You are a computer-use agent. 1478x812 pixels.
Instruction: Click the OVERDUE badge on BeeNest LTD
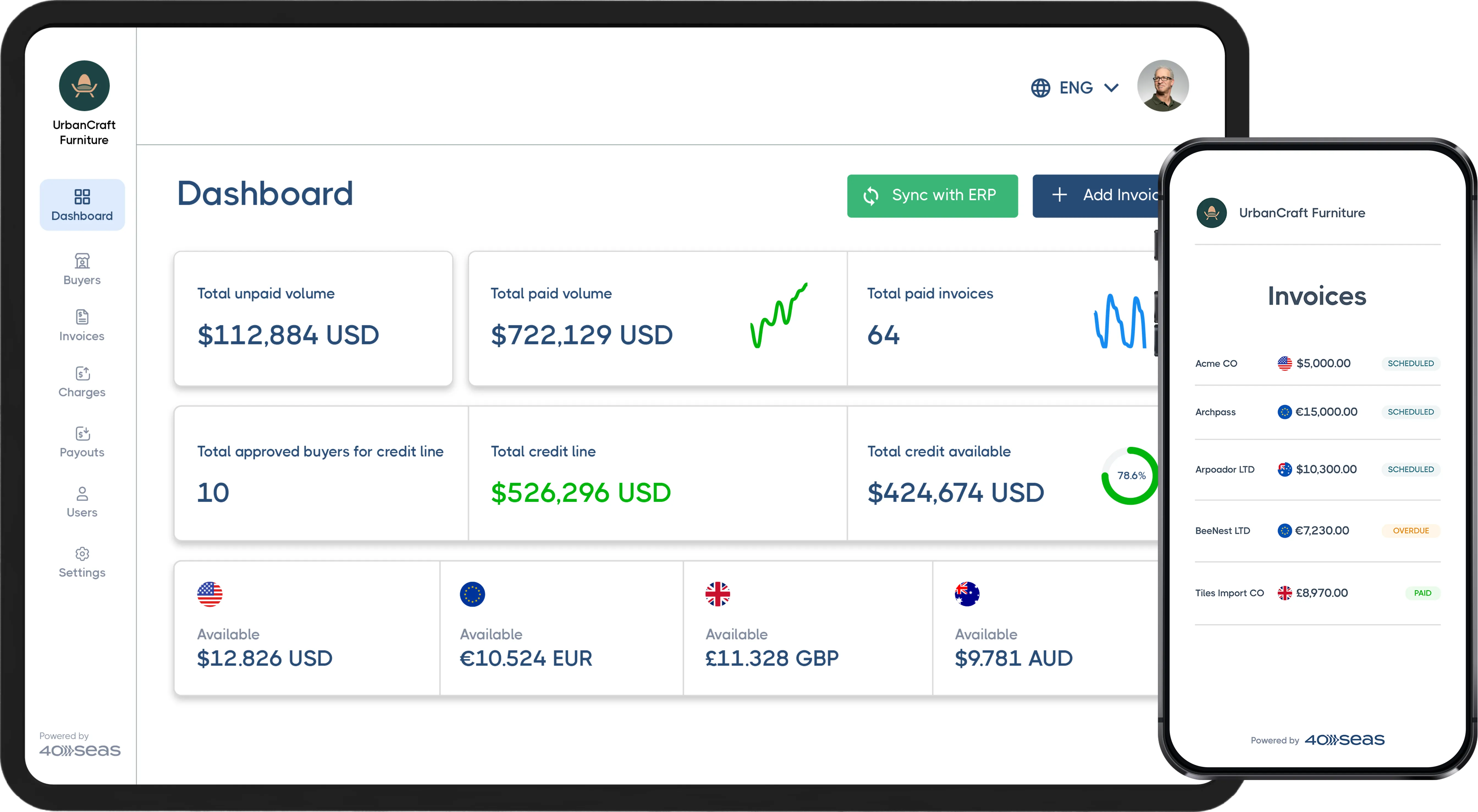coord(1410,531)
